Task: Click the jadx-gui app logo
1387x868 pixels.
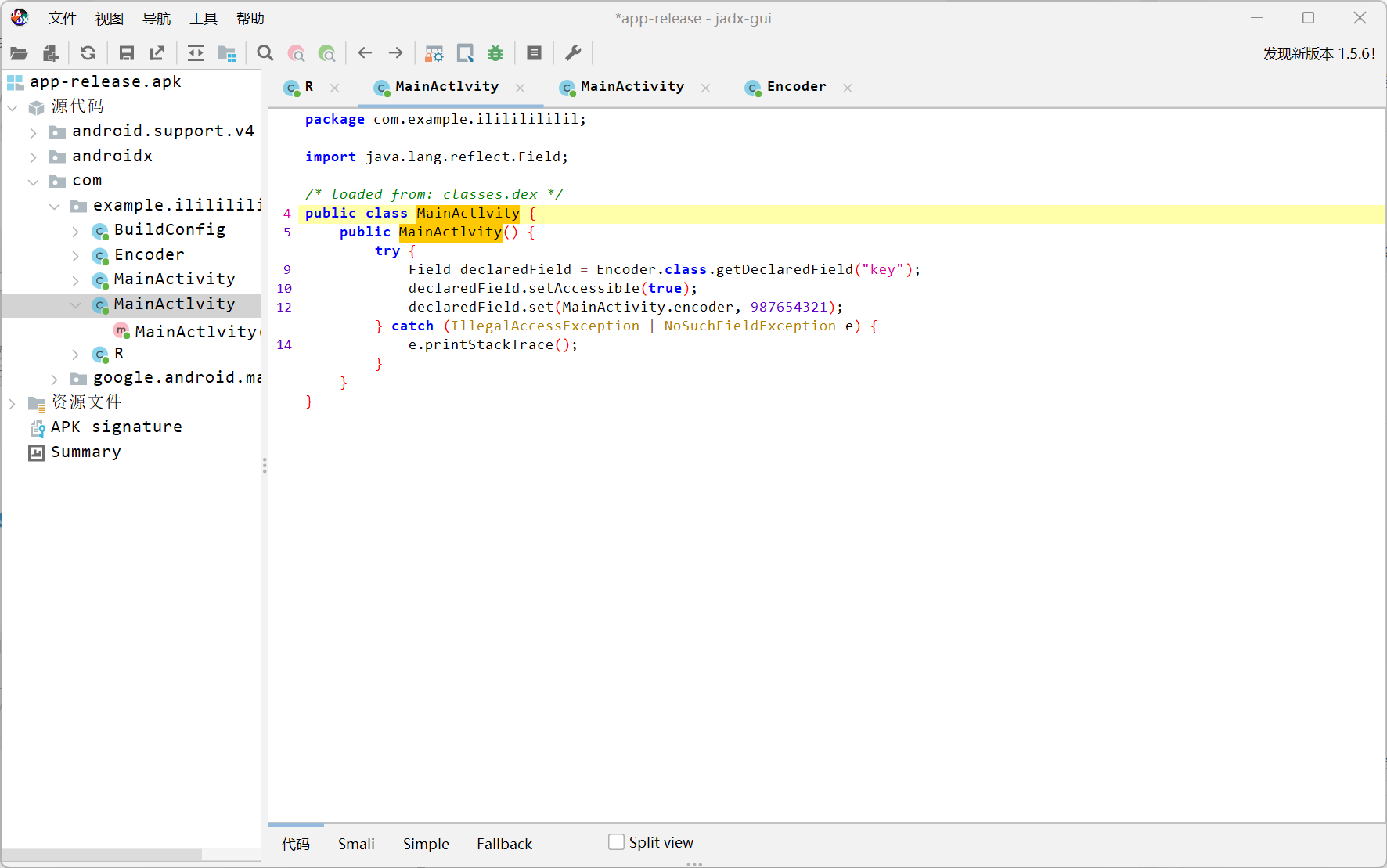Action: [20, 17]
